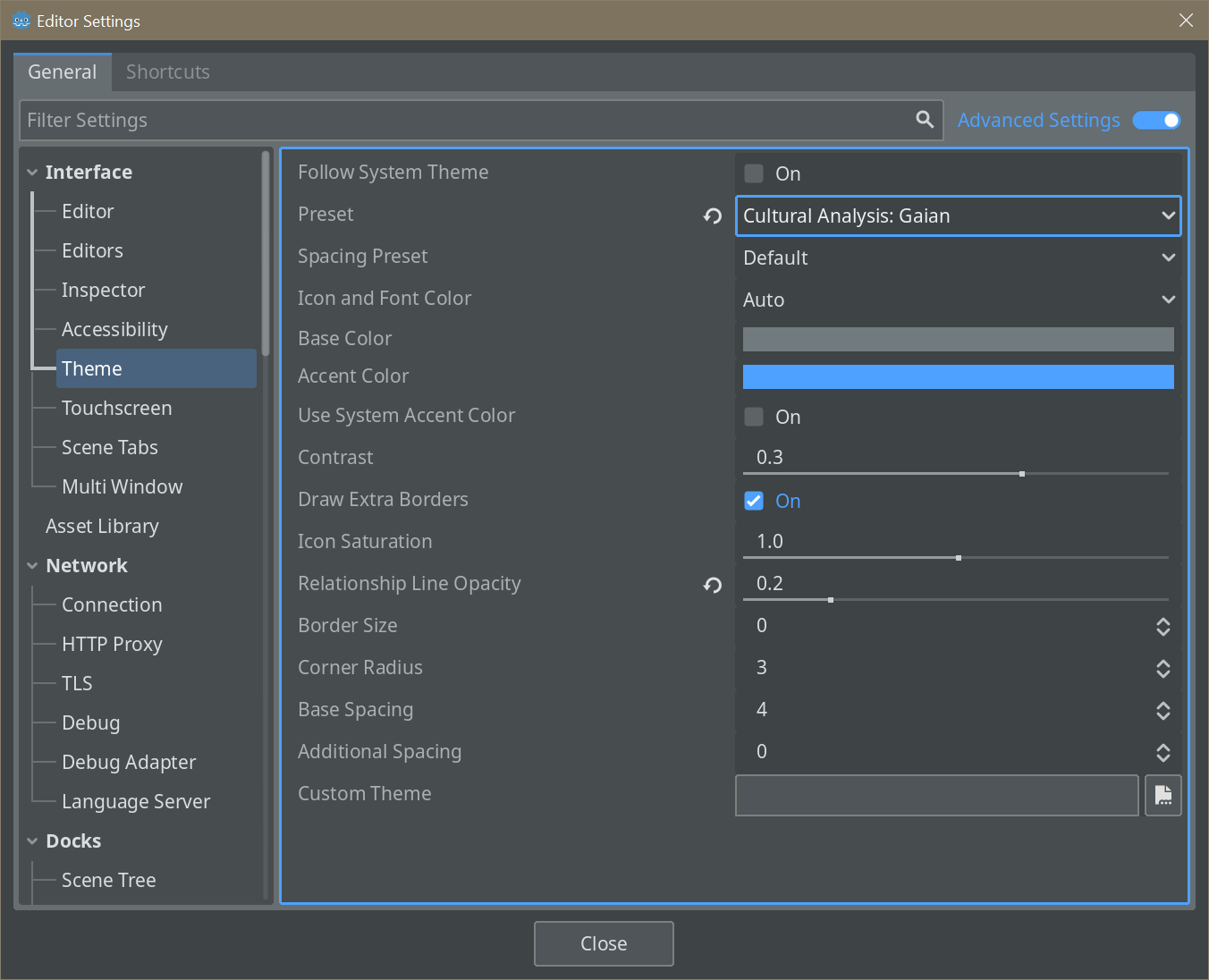Select the Scene Tree category under Docks

click(109, 880)
